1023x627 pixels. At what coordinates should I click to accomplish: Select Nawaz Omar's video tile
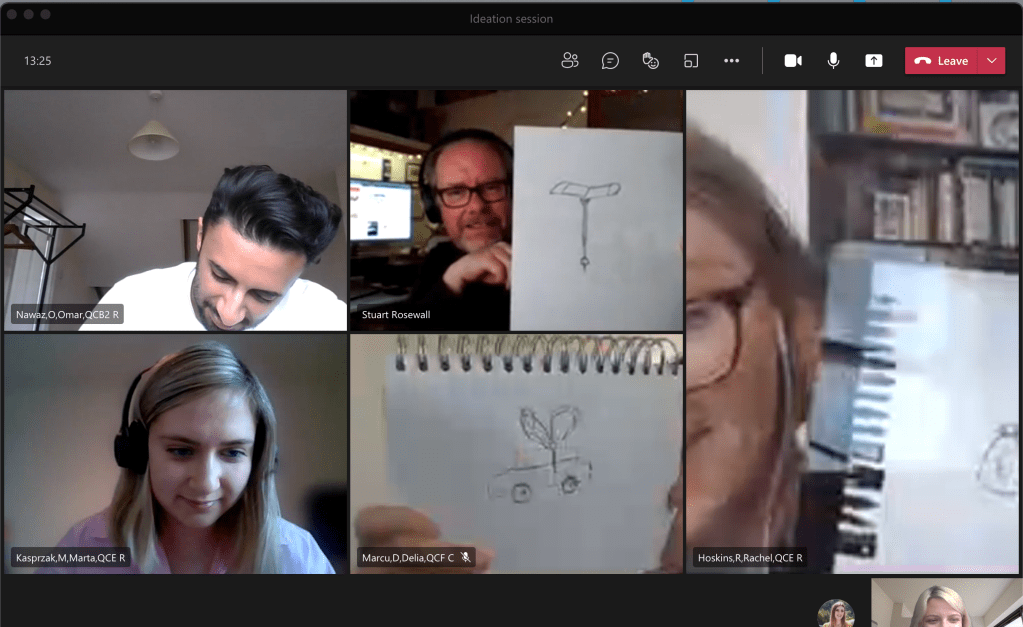tap(175, 210)
